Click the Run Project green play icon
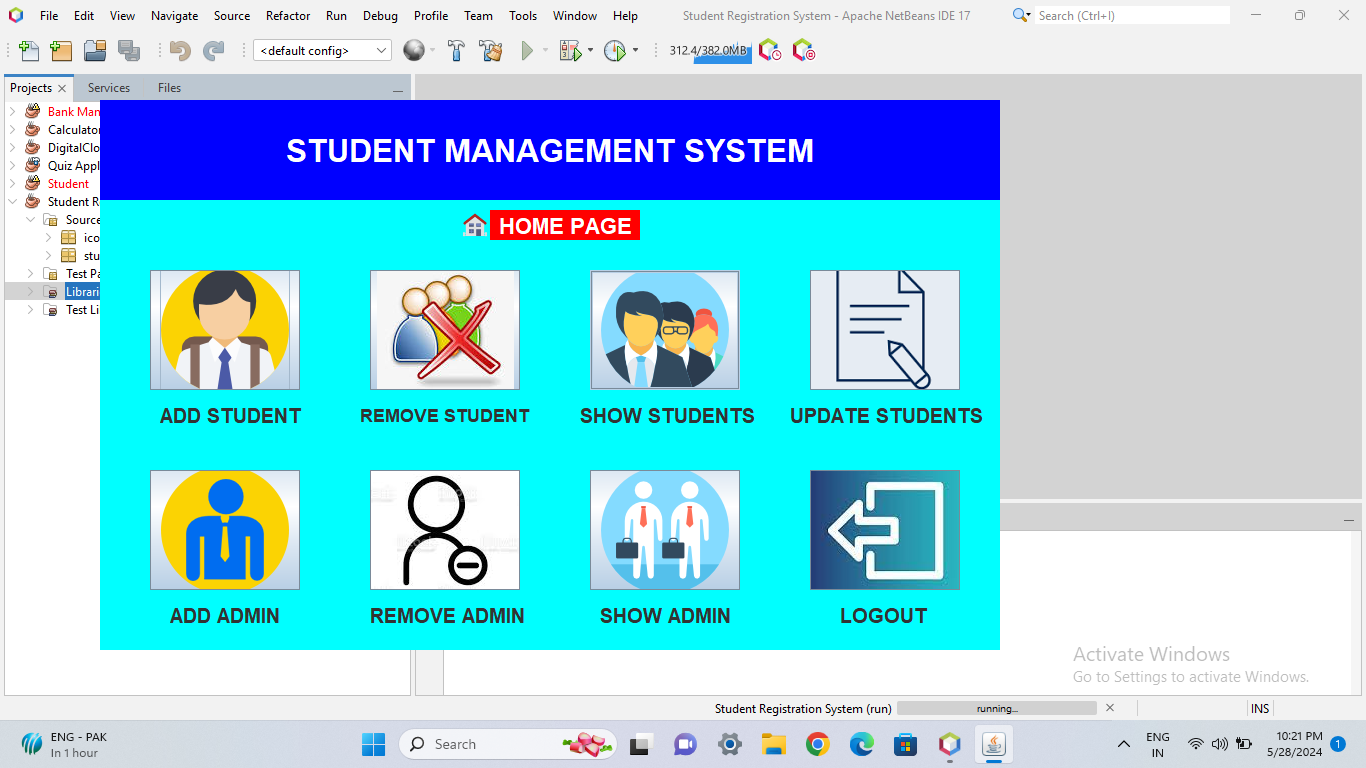Viewport: 1366px width, 768px height. tap(527, 50)
